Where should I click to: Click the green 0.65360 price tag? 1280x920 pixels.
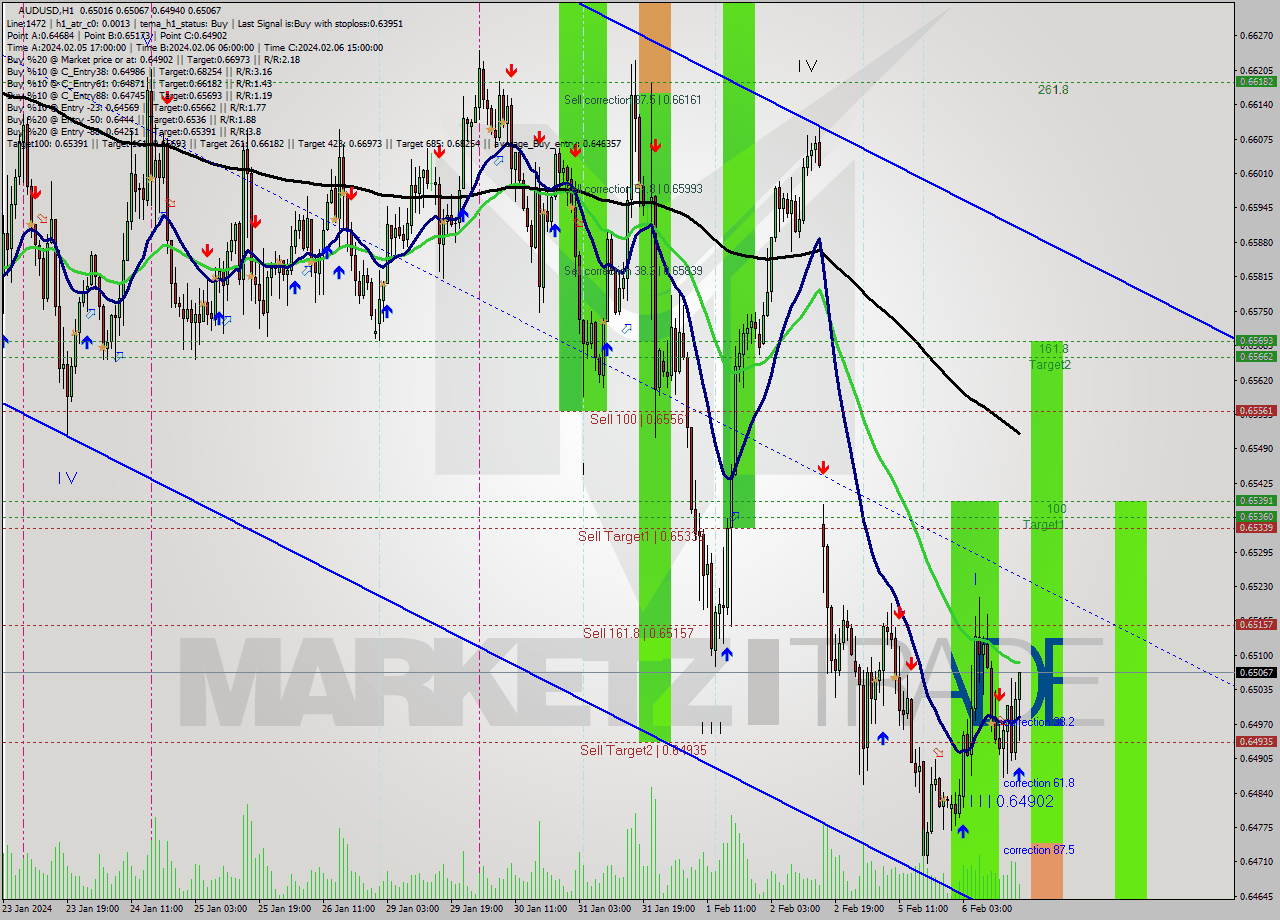1255,517
